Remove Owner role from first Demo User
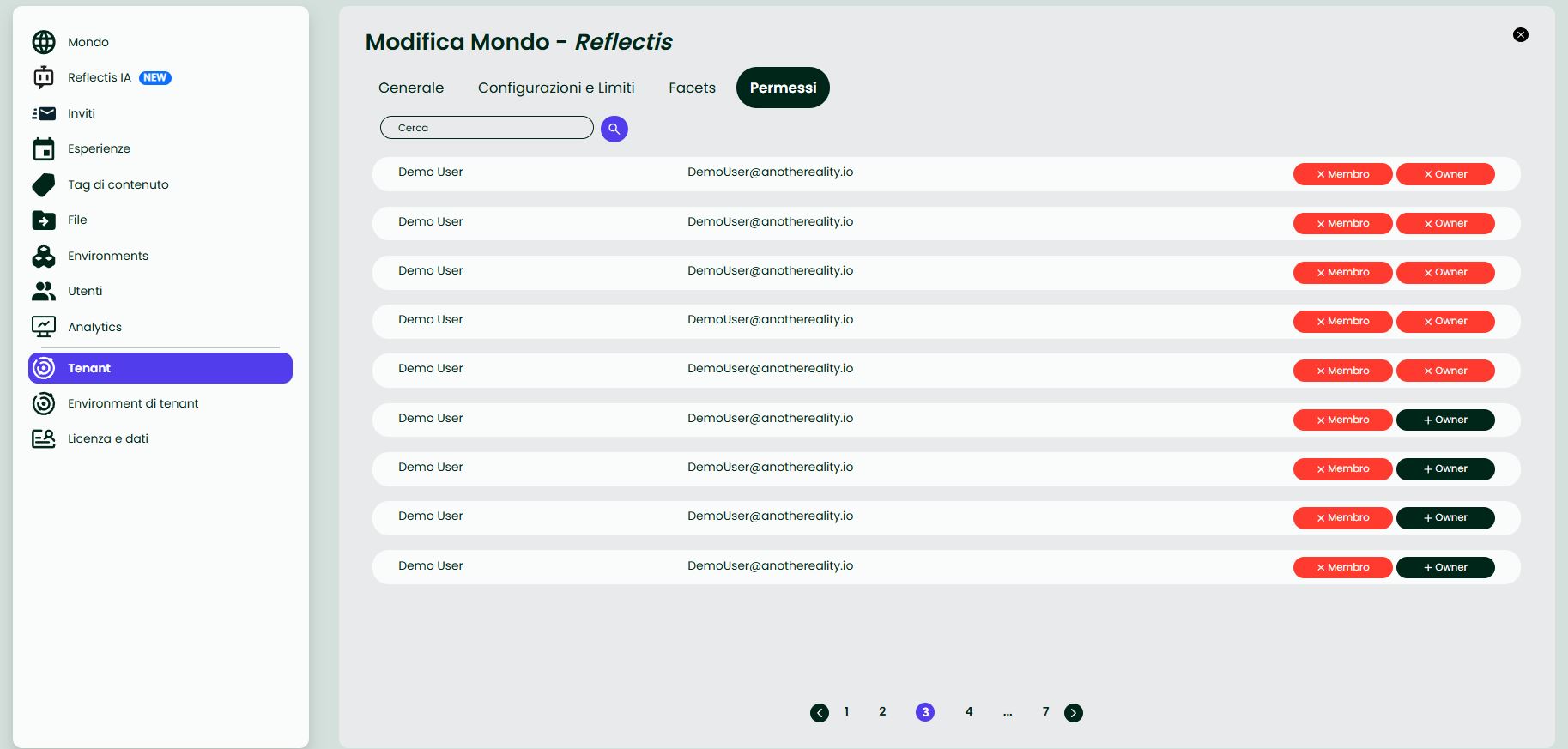The width and height of the screenshot is (1568, 749). point(1445,174)
